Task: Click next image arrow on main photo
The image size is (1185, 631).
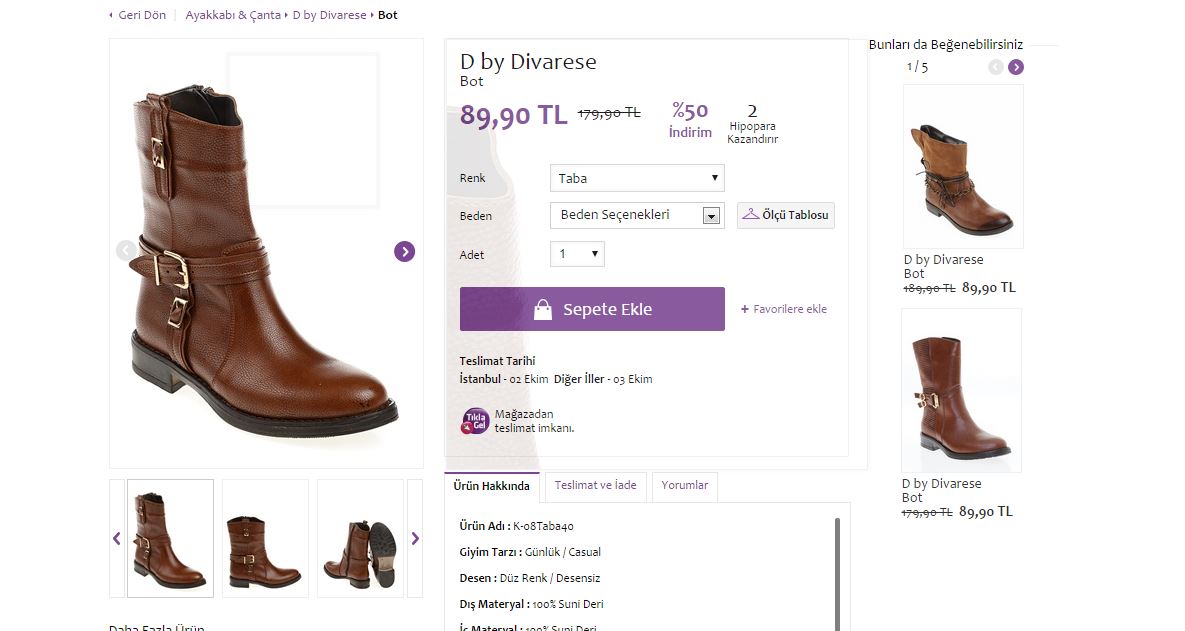Action: pos(404,251)
